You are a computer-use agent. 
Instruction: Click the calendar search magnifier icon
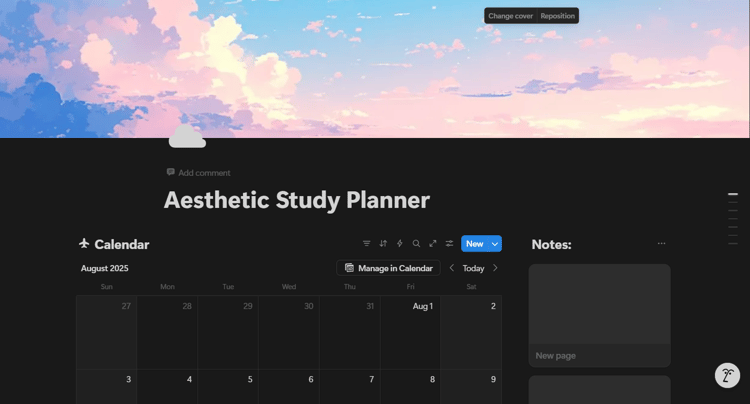point(416,243)
